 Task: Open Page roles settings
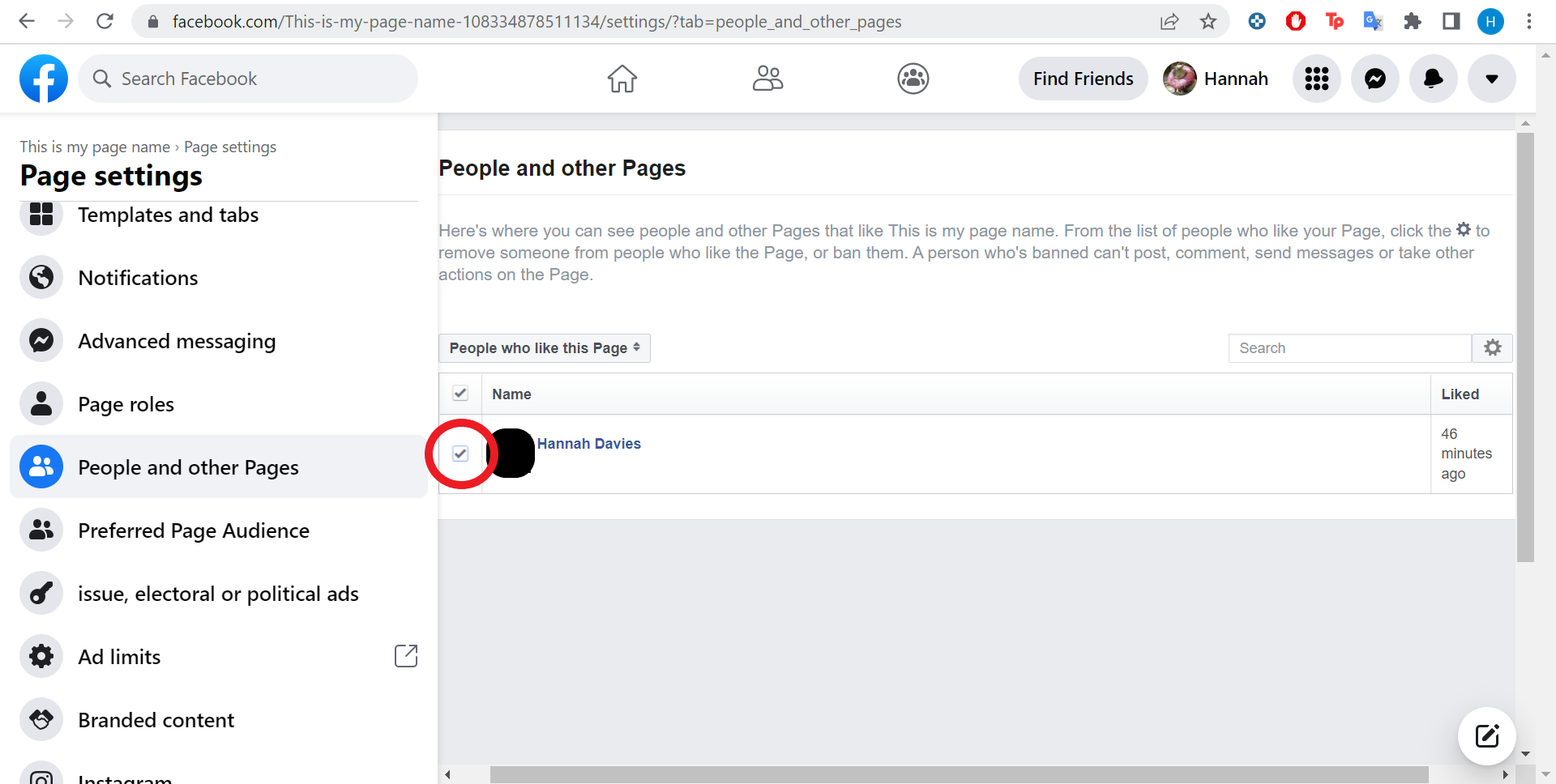pyautogui.click(x=218, y=404)
